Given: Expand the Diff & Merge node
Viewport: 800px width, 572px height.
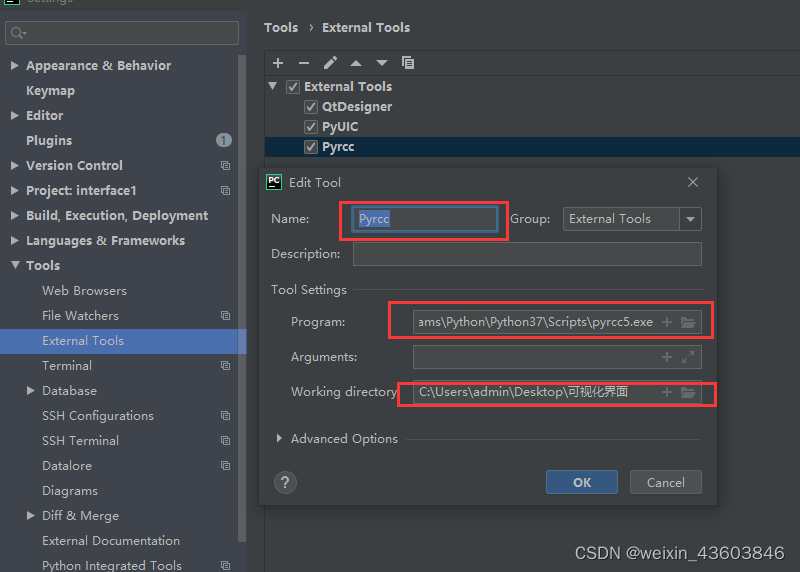Looking at the screenshot, I should 31,515.
